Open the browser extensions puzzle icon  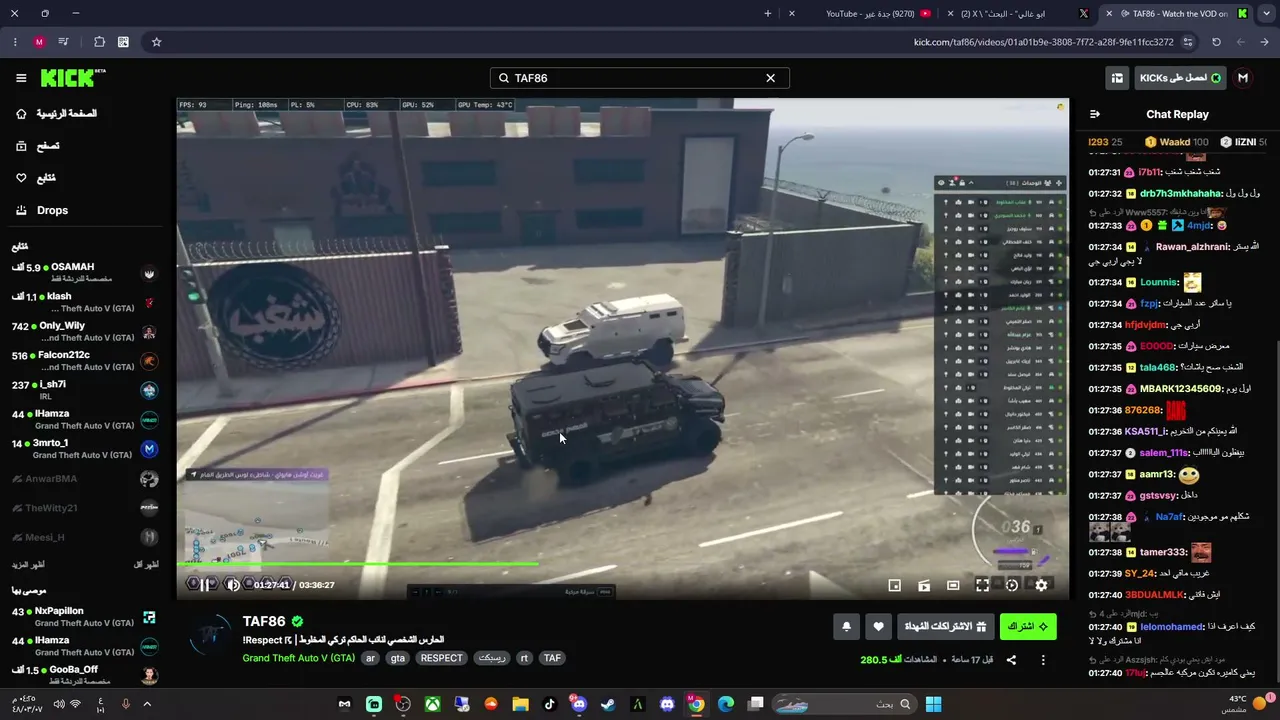tap(99, 42)
